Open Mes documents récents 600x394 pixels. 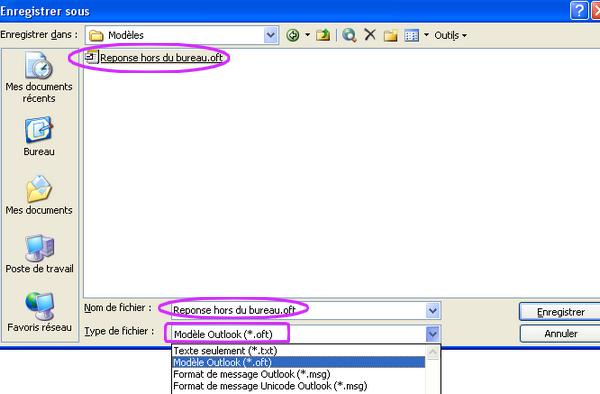pyautogui.click(x=39, y=78)
